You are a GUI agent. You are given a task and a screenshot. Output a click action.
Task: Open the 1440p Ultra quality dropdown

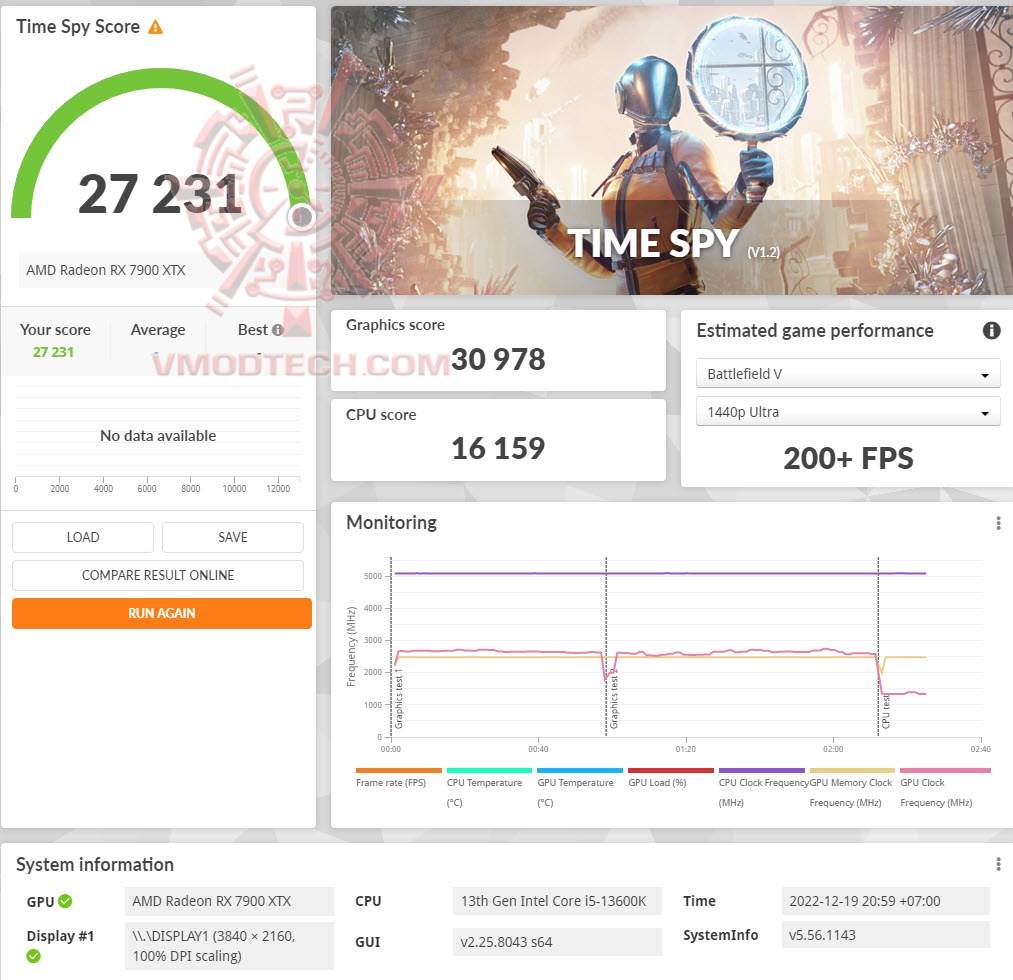pyautogui.click(x=847, y=411)
